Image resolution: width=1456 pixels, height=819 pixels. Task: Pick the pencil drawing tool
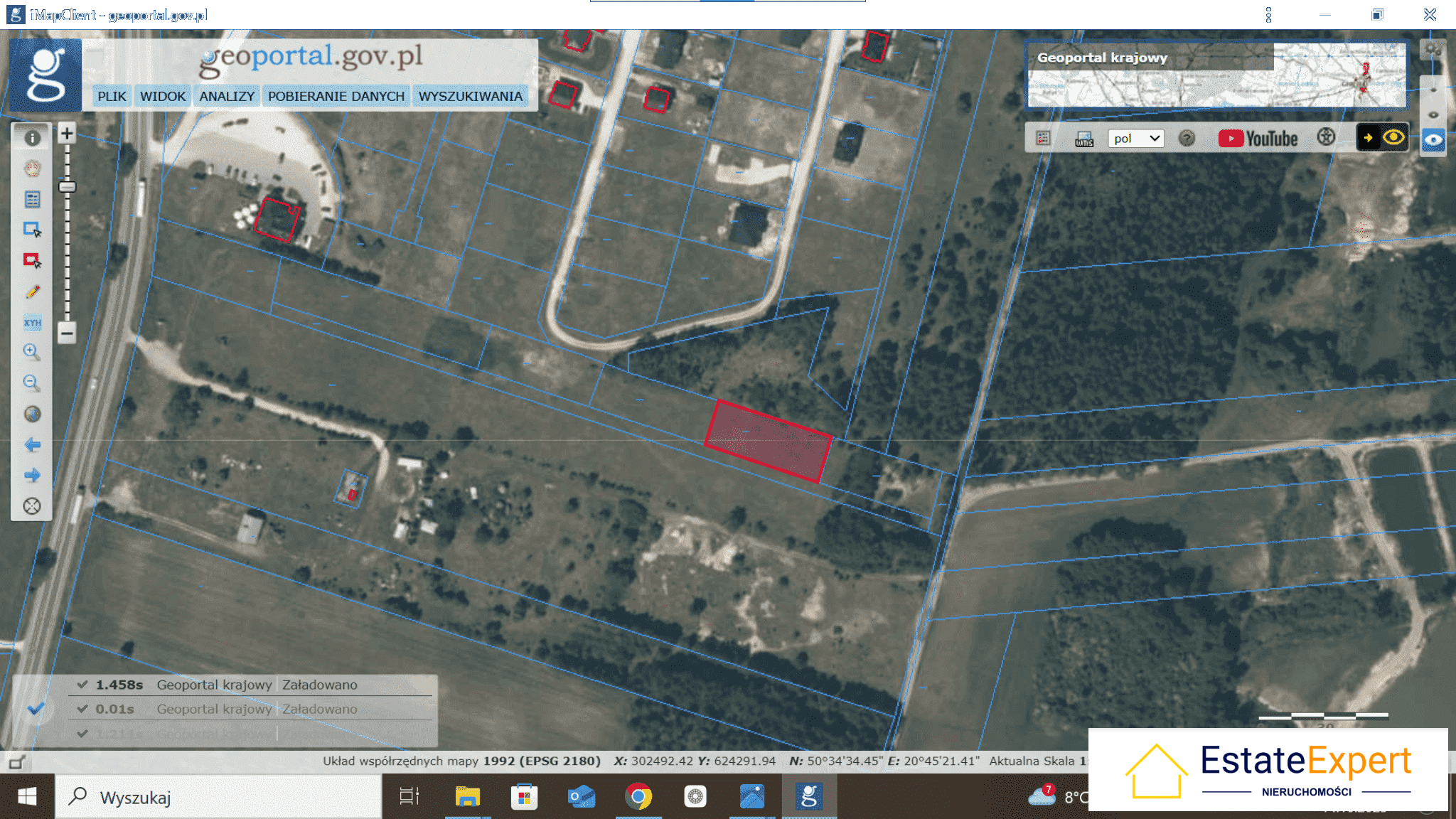coord(32,291)
